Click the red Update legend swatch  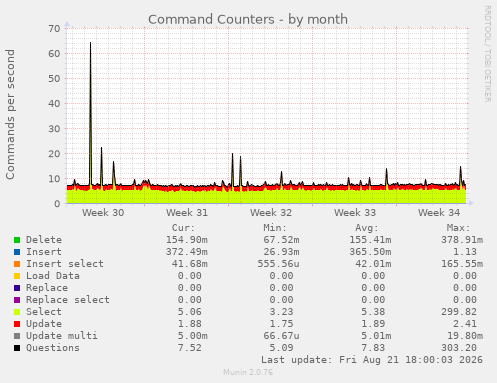pos(17,324)
